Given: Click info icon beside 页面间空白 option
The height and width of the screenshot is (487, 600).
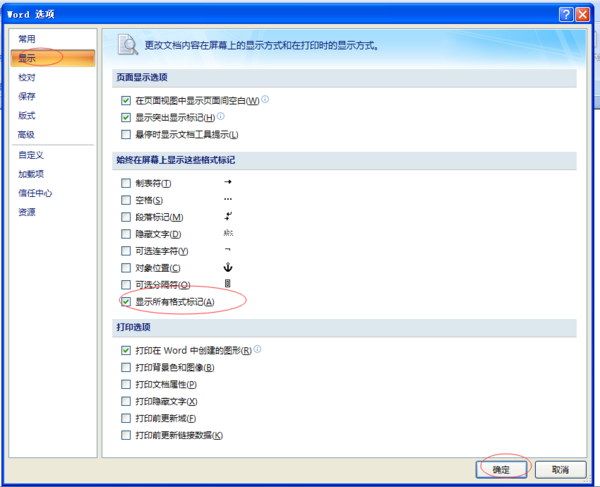Looking at the screenshot, I should point(265,99).
